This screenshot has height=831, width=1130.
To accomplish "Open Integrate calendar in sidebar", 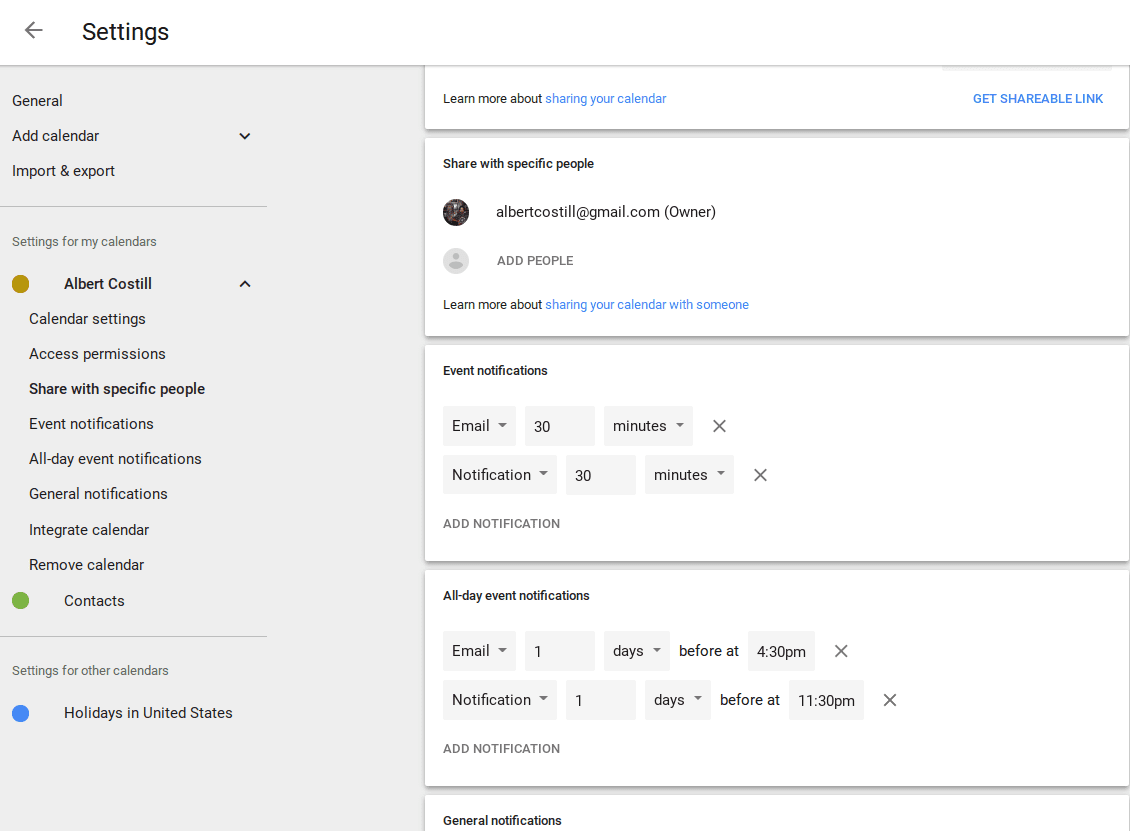I will pyautogui.click(x=89, y=530).
